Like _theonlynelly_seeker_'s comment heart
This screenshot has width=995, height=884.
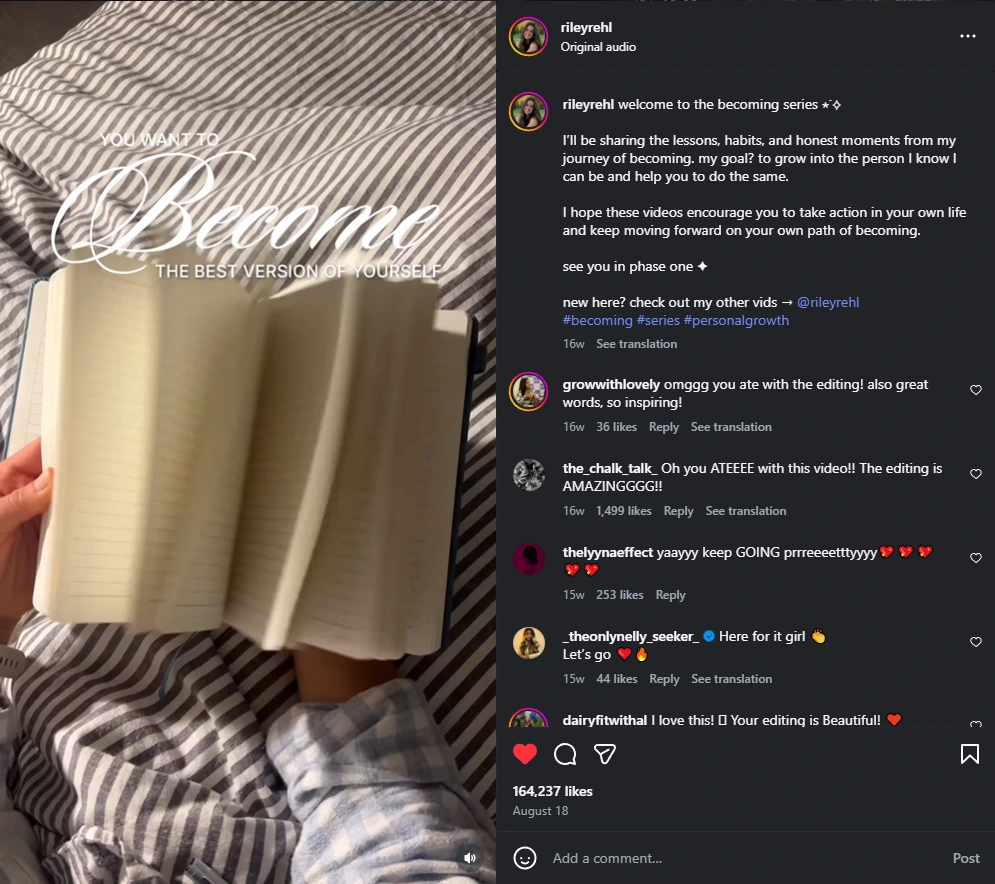[x=976, y=642]
